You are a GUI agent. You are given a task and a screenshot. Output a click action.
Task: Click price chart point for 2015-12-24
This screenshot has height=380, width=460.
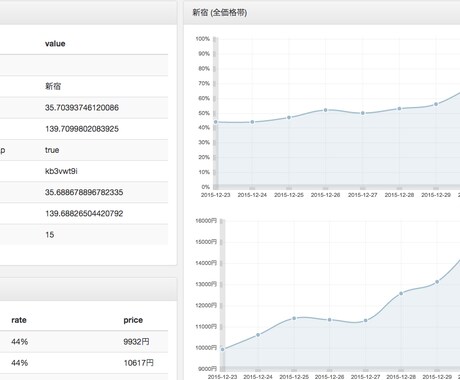(258, 335)
